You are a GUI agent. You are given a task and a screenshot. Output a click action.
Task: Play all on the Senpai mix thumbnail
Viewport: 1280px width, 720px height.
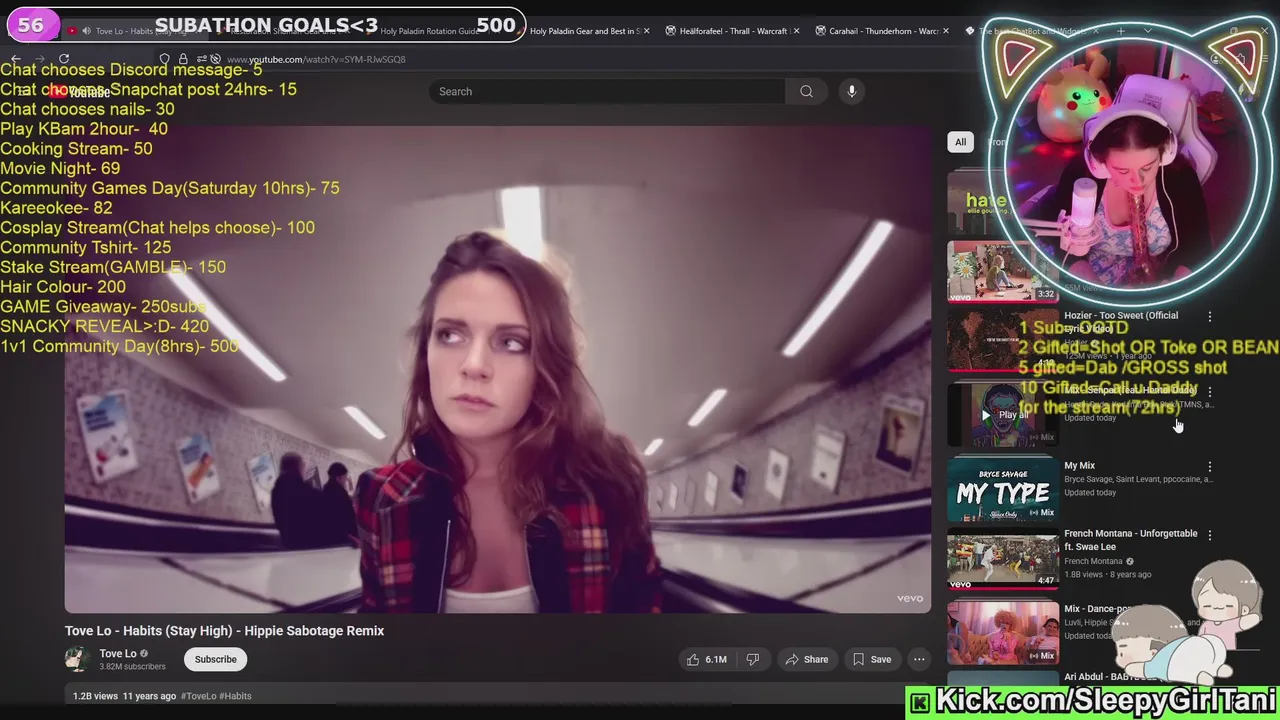(1002, 414)
